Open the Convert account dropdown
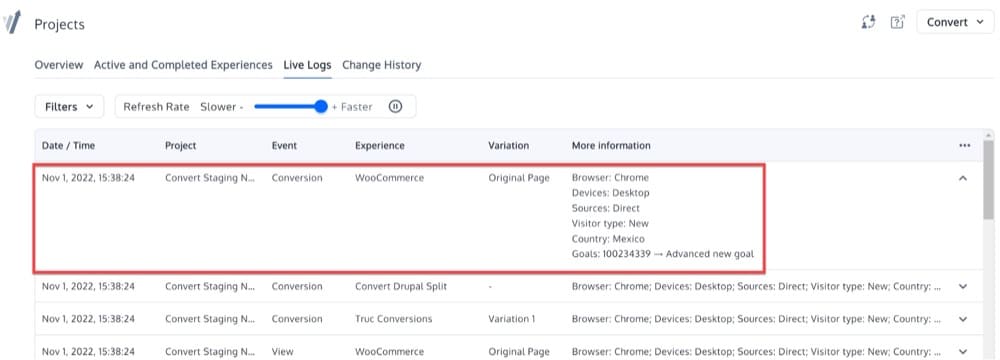The width and height of the screenshot is (1000, 360). (x=955, y=22)
